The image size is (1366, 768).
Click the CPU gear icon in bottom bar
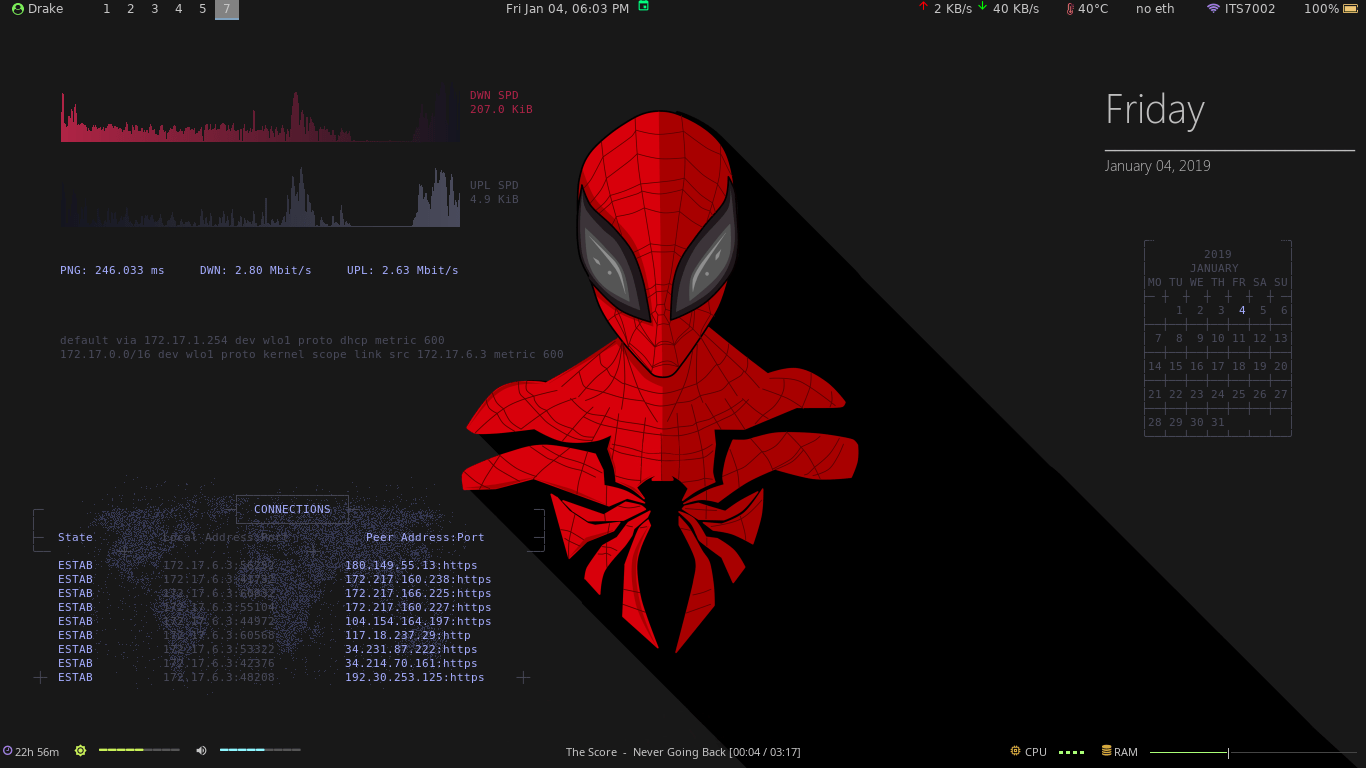1016,751
